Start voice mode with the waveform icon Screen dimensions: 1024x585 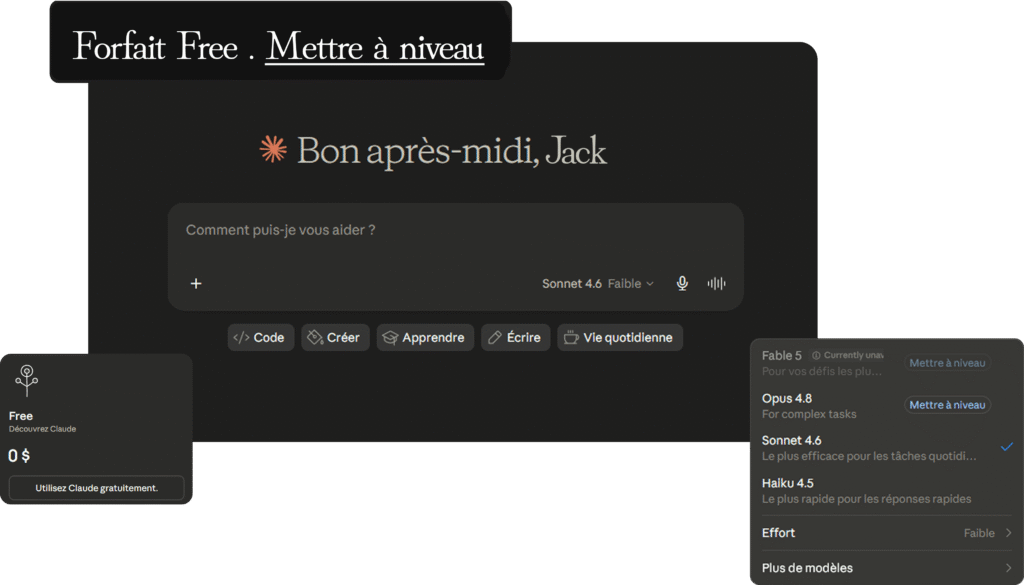coord(716,283)
